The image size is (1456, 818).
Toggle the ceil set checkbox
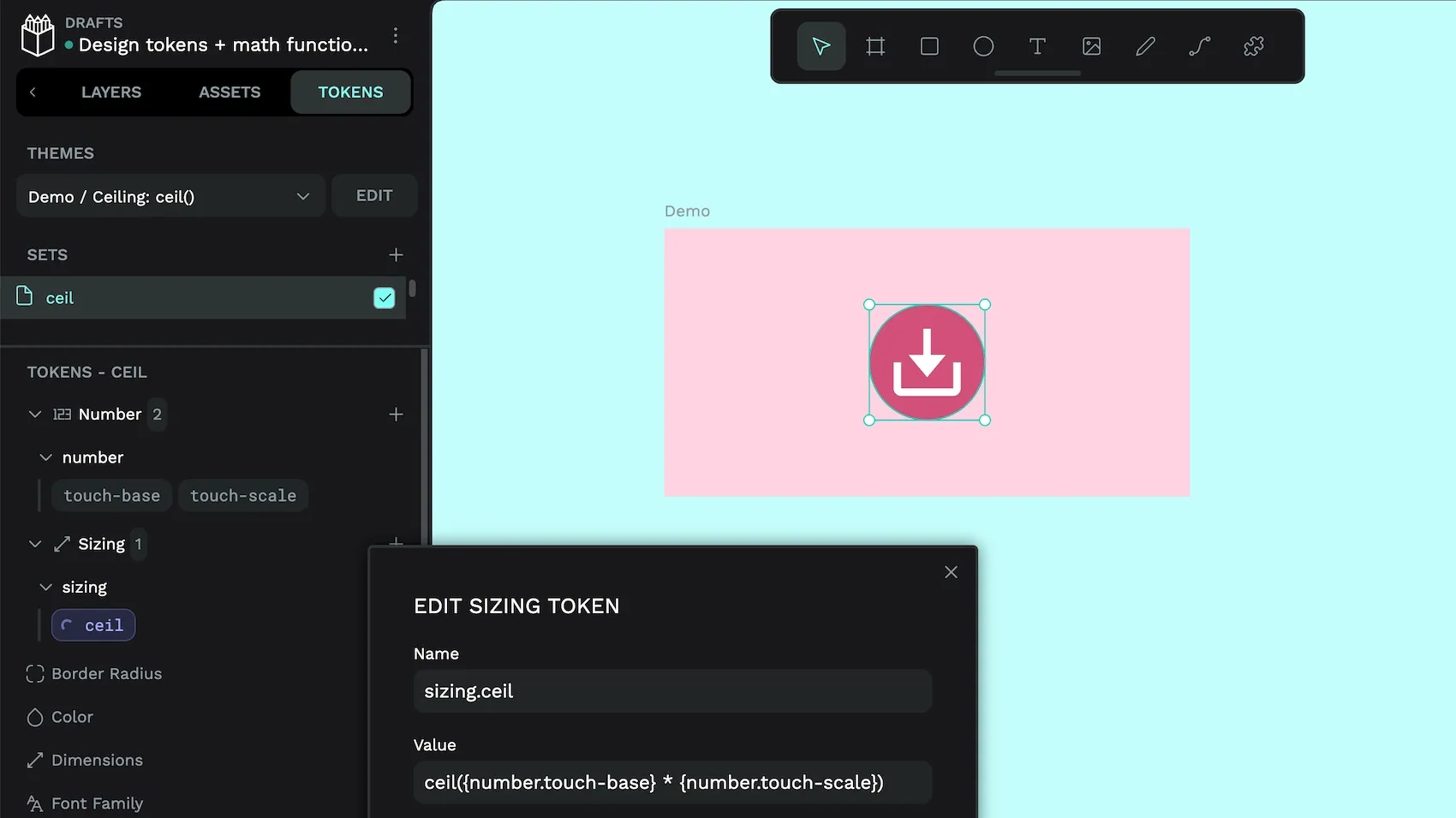tap(385, 298)
